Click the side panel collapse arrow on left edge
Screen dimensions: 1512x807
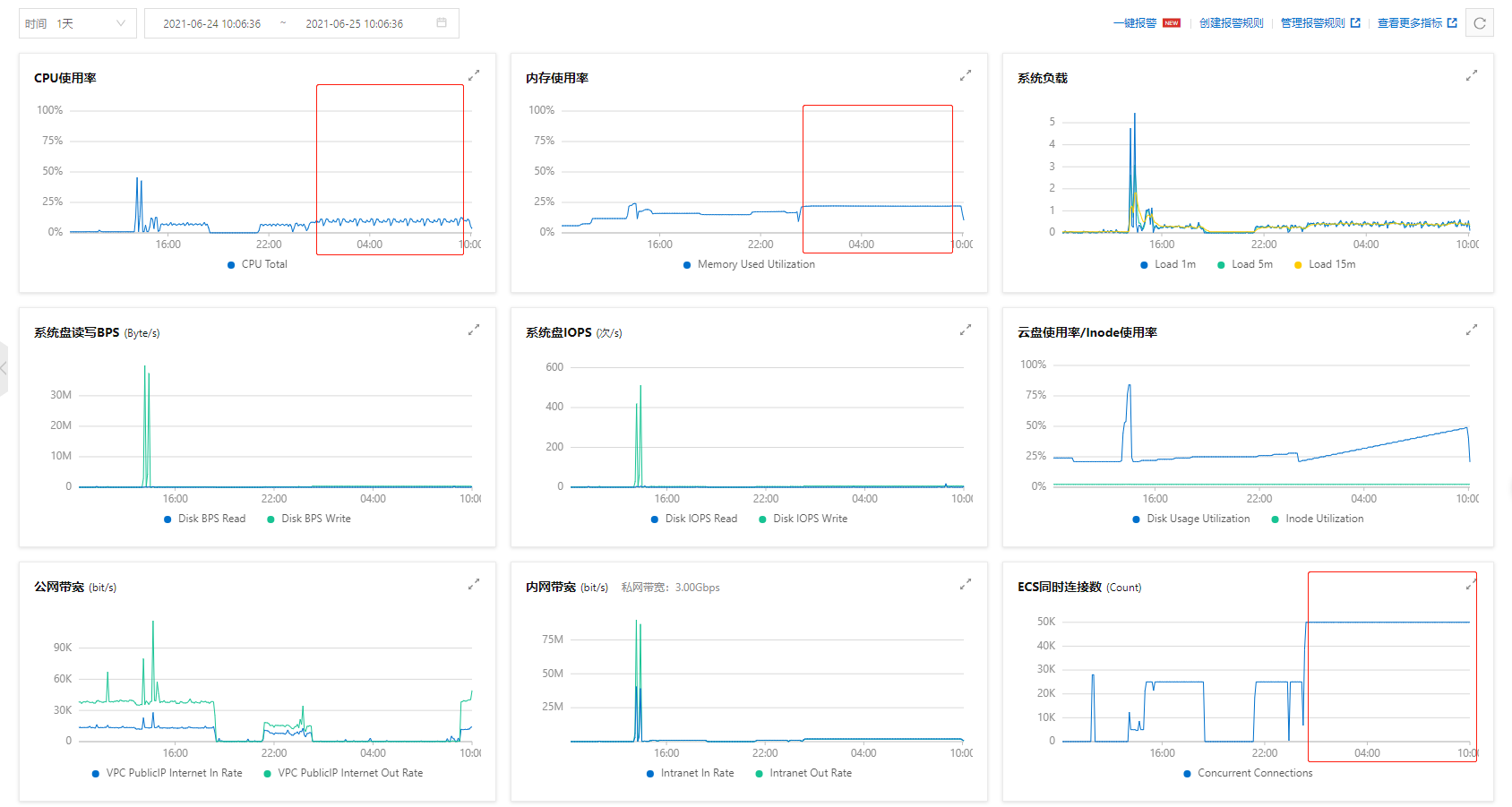(4, 368)
